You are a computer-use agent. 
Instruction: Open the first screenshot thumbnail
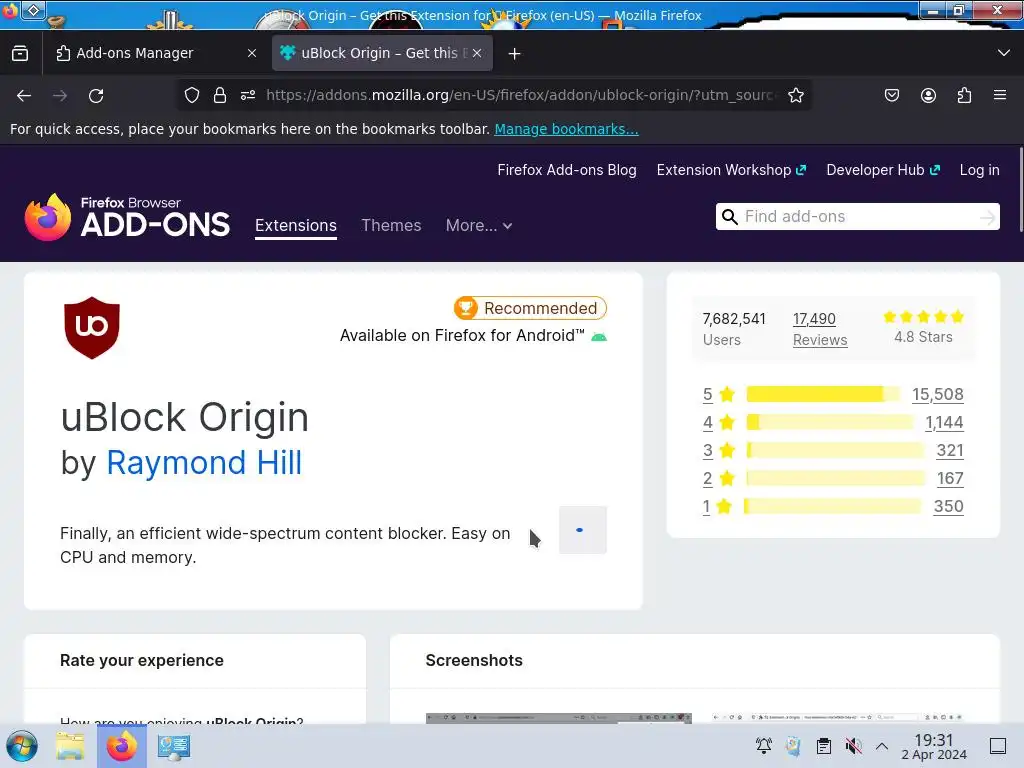(x=558, y=718)
